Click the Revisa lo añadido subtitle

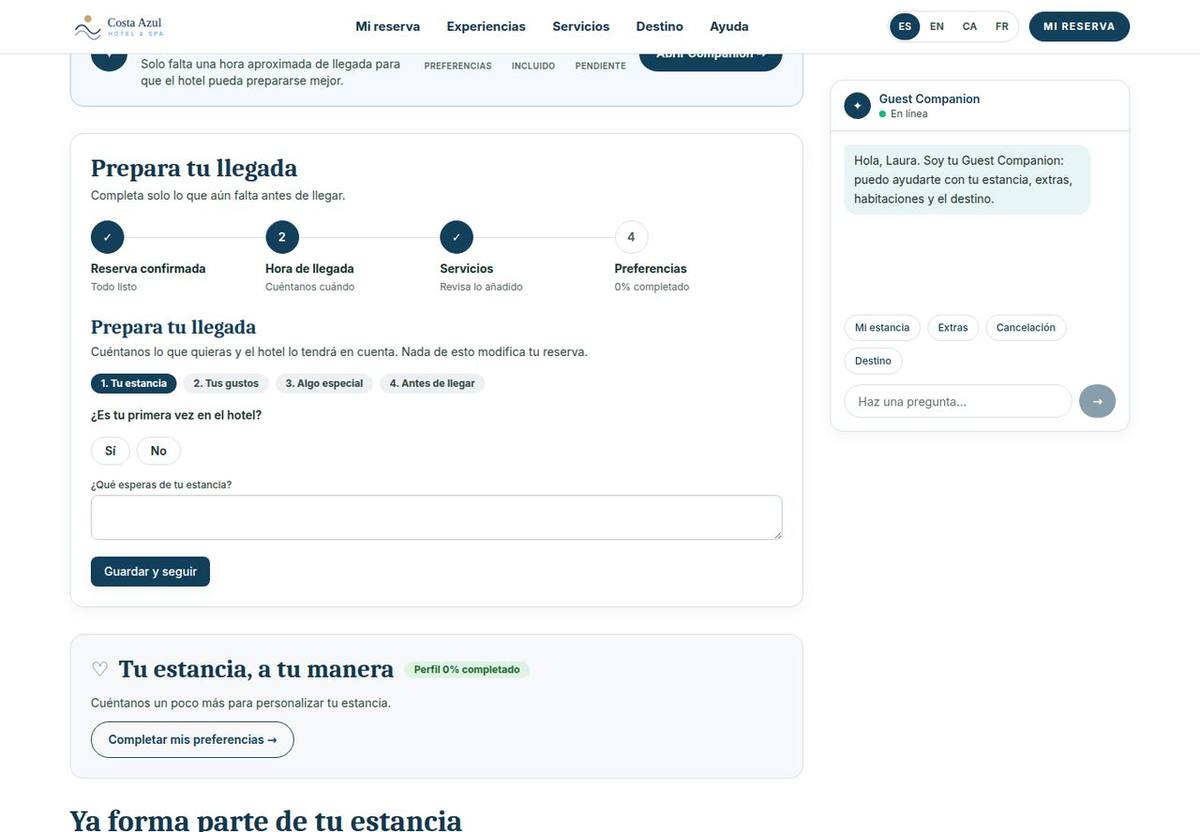pyautogui.click(x=481, y=287)
